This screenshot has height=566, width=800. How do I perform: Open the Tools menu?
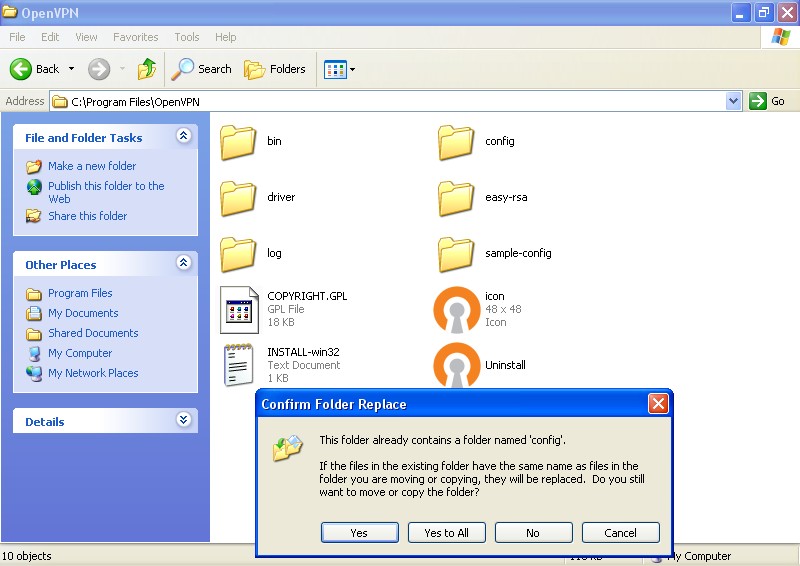(x=187, y=37)
